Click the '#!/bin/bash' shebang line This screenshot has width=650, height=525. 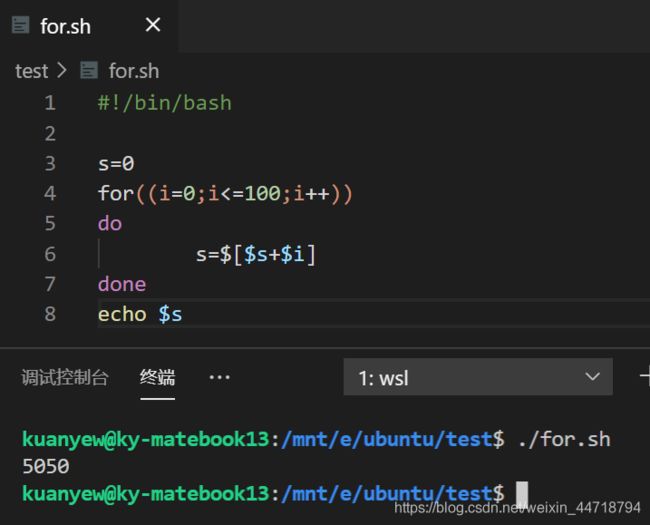pyautogui.click(x=165, y=103)
